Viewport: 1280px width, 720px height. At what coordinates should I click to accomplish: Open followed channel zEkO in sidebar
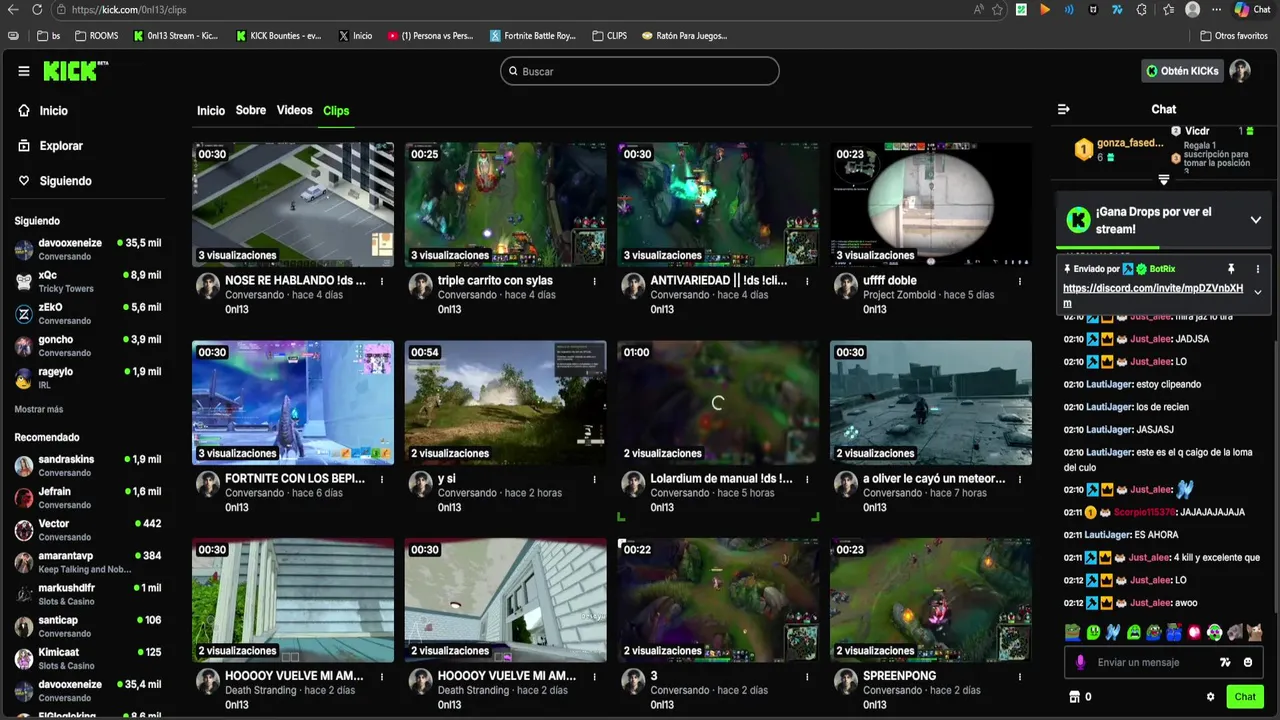88,314
